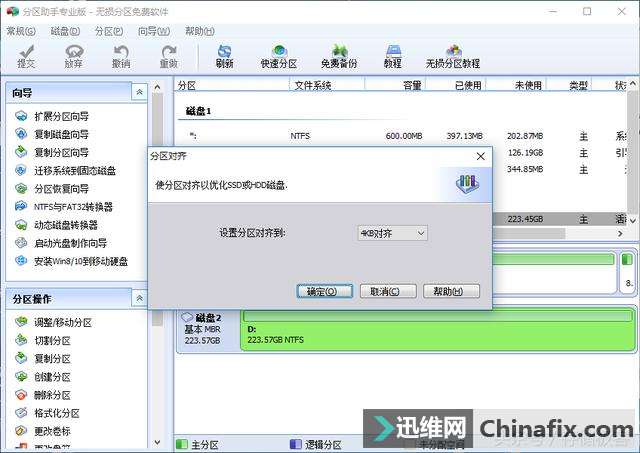This screenshot has width=640, height=453.
Task: Click the 放弃 (Discard) toolbar icon
Action: pyautogui.click(x=74, y=56)
